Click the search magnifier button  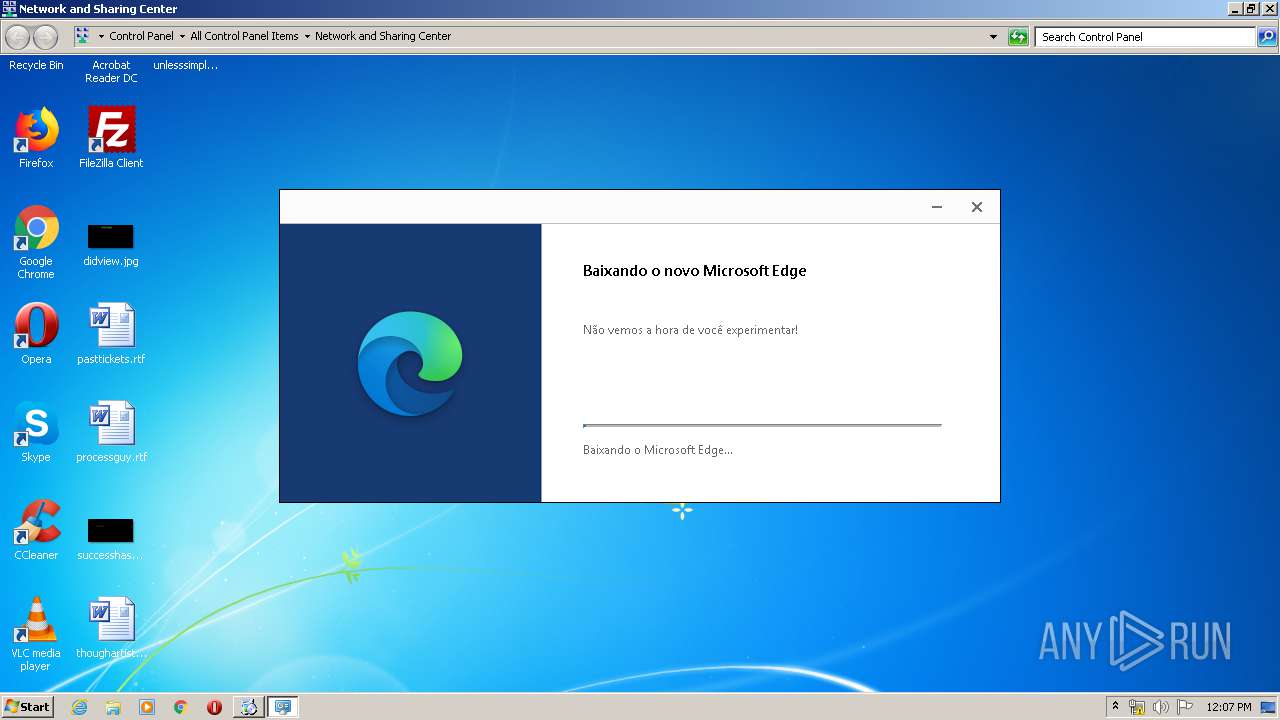point(1268,37)
